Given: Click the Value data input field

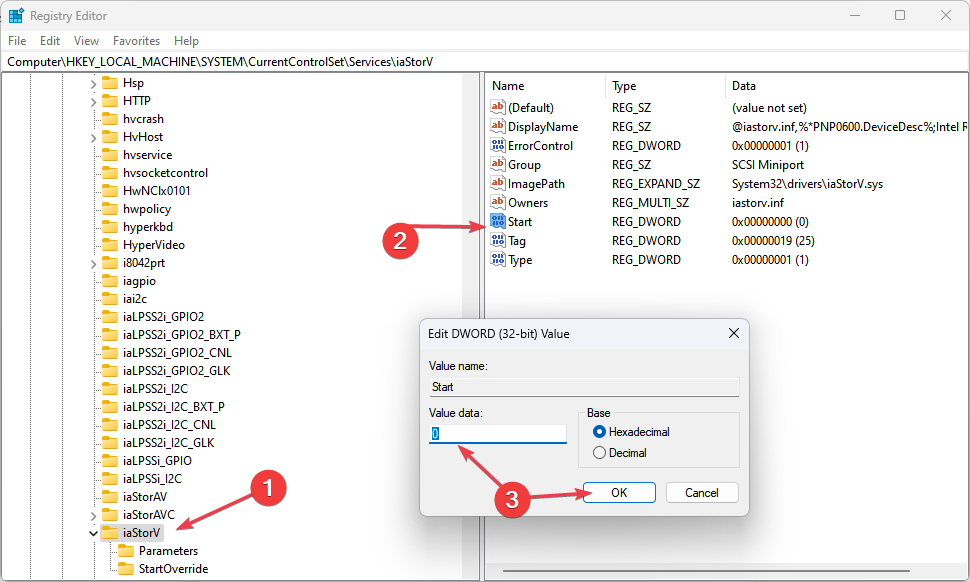Looking at the screenshot, I should (x=497, y=434).
